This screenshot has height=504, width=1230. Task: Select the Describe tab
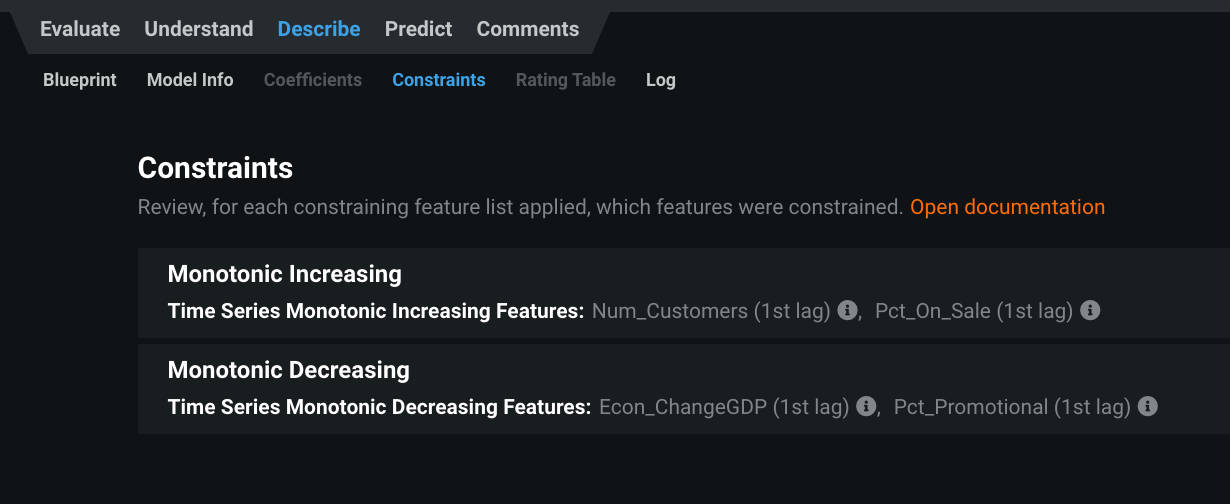pyautogui.click(x=319, y=29)
